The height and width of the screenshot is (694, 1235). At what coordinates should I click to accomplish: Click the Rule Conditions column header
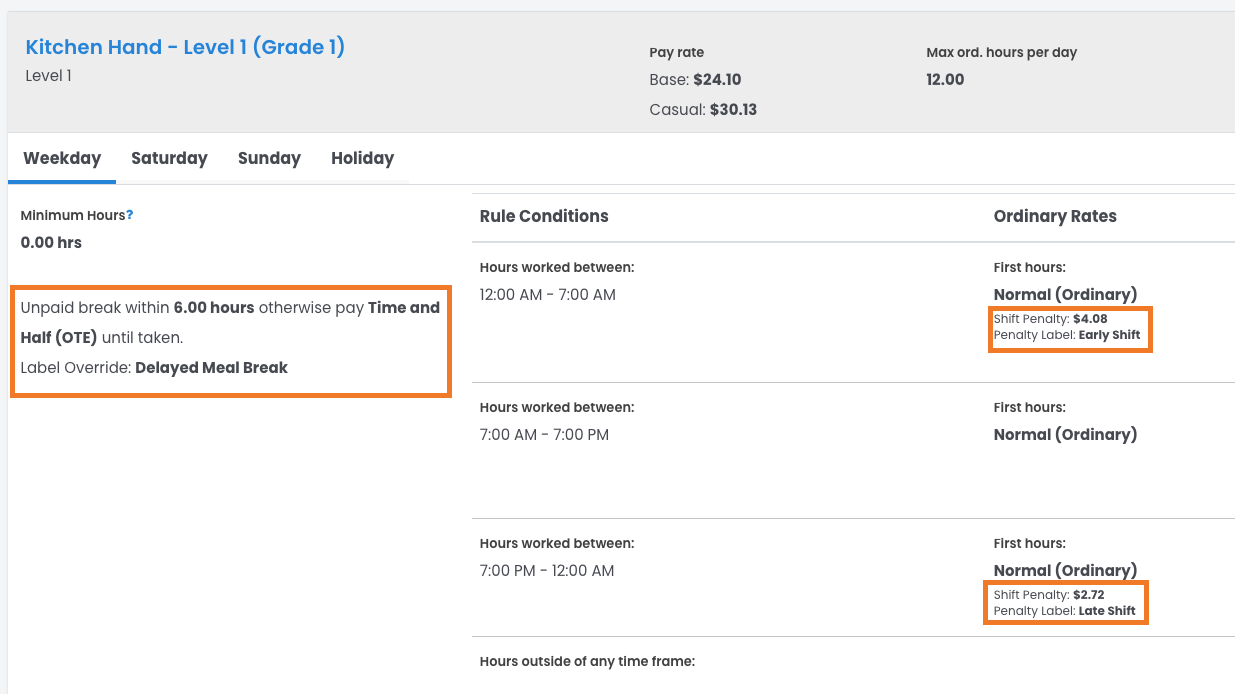point(543,216)
